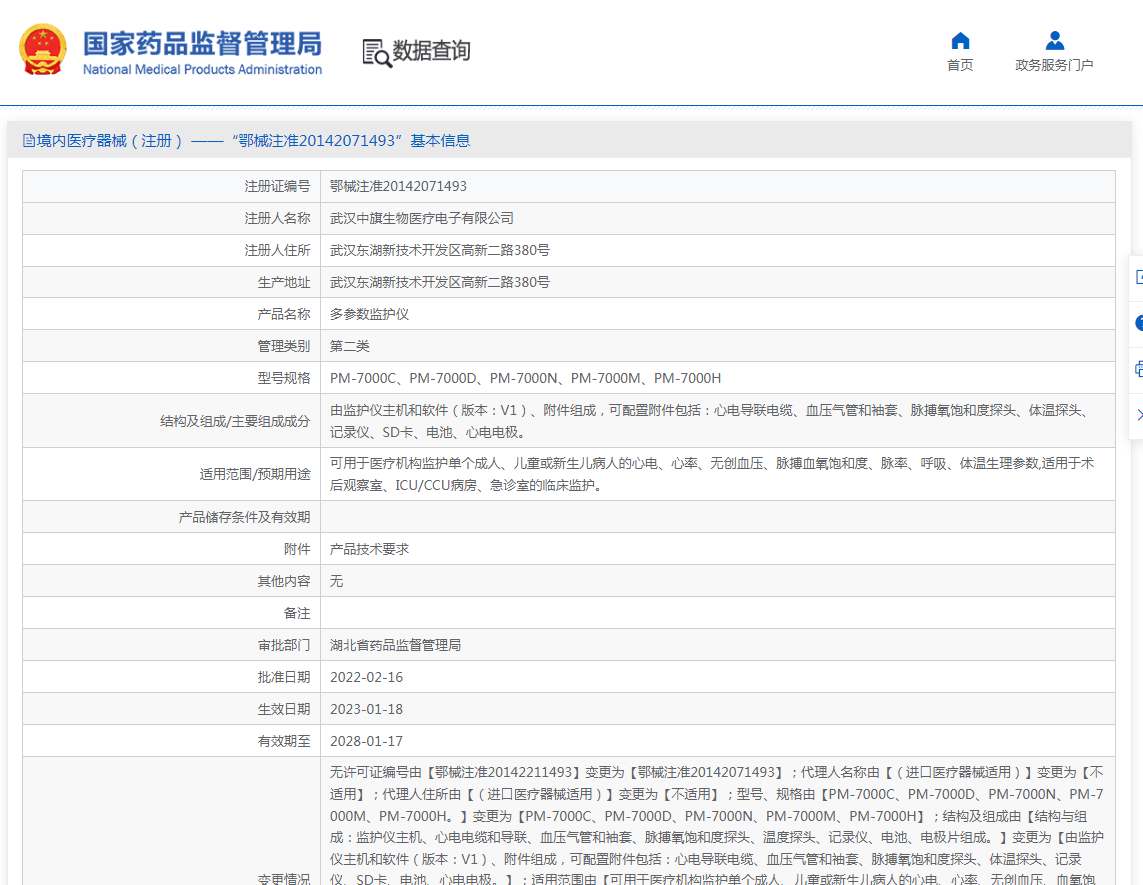This screenshot has height=885, width=1143.
Task: Open 国家药品监督管理局 site title
Action: [x=202, y=44]
